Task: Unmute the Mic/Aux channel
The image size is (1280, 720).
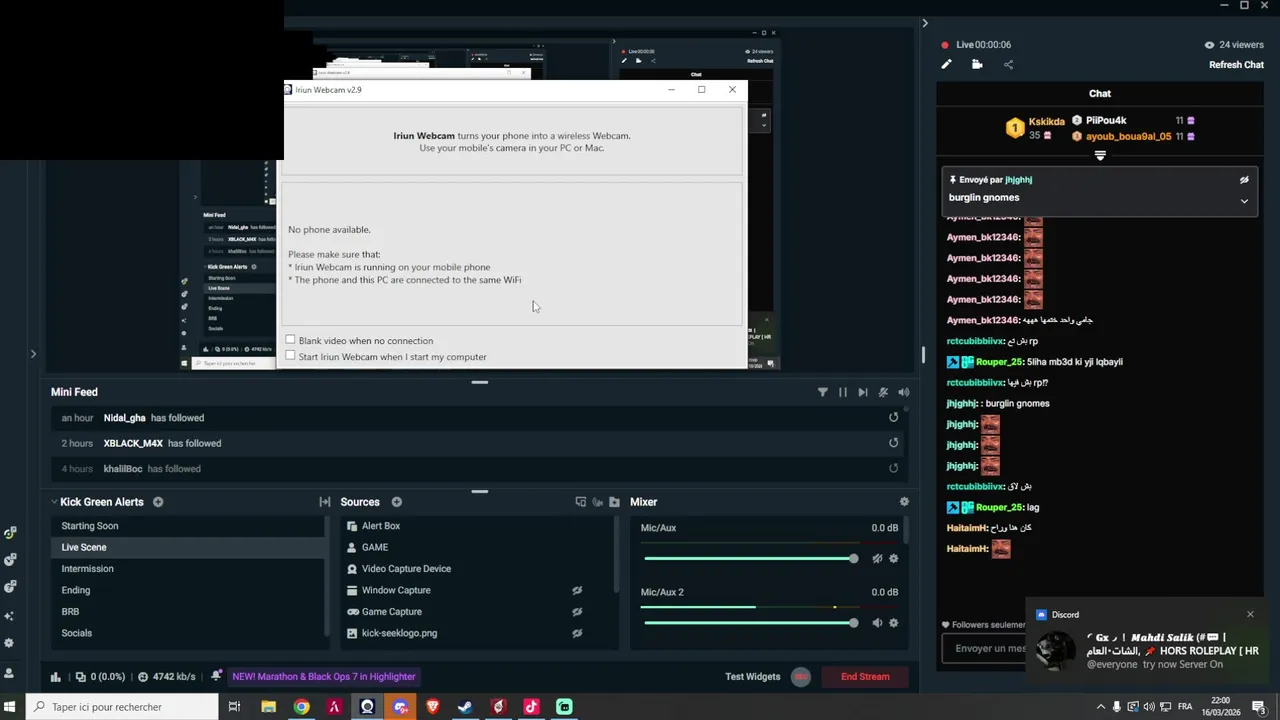Action: [877, 559]
